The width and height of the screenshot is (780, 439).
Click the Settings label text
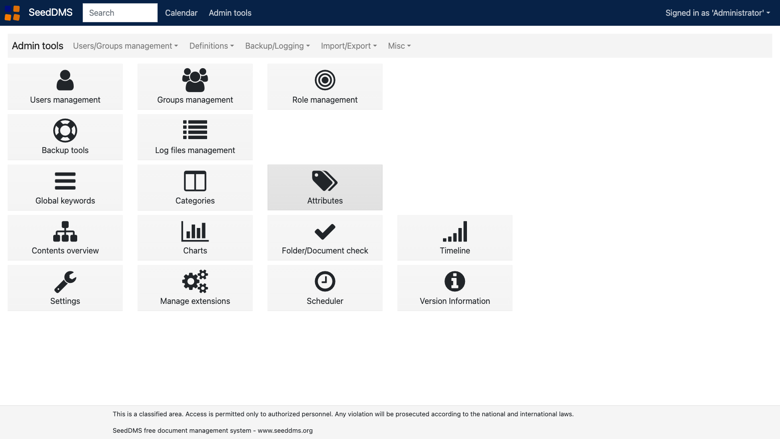[65, 301]
